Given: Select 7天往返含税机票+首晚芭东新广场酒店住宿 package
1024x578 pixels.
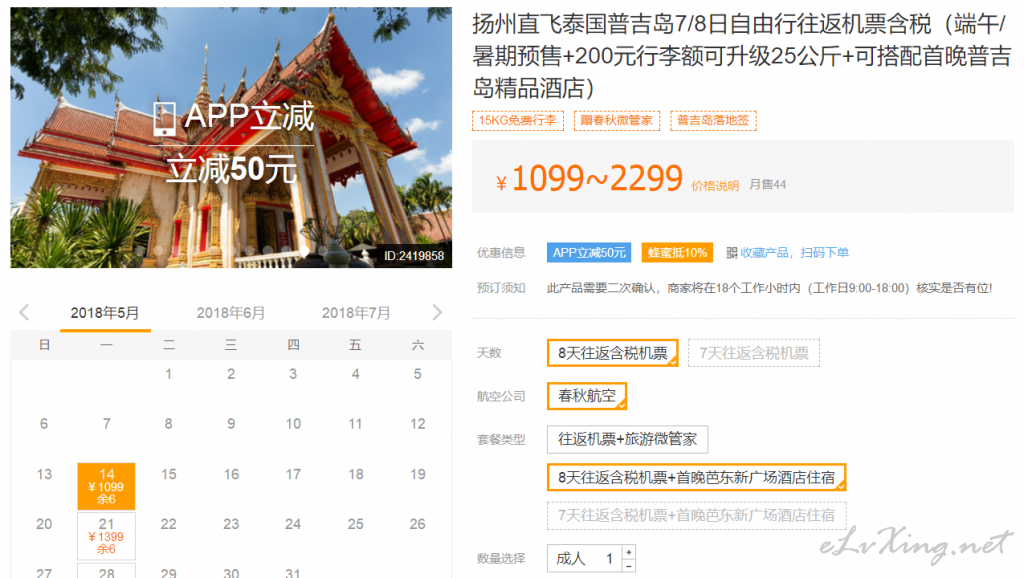Looking at the screenshot, I should click(x=696, y=515).
